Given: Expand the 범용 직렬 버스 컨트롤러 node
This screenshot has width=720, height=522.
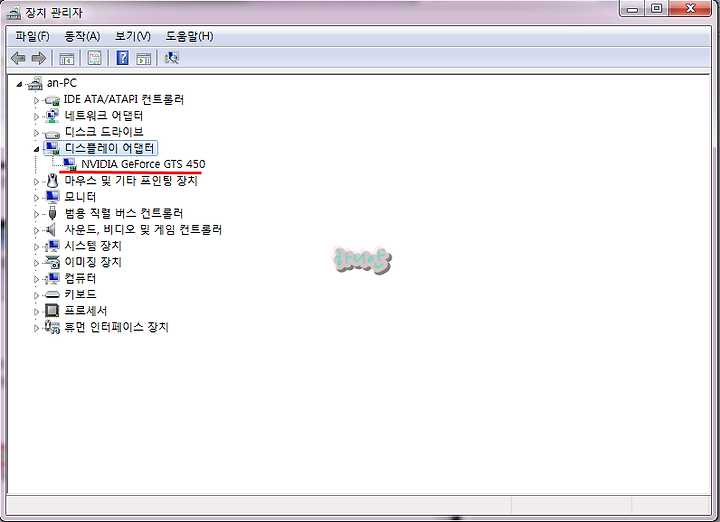Looking at the screenshot, I should (36, 214).
